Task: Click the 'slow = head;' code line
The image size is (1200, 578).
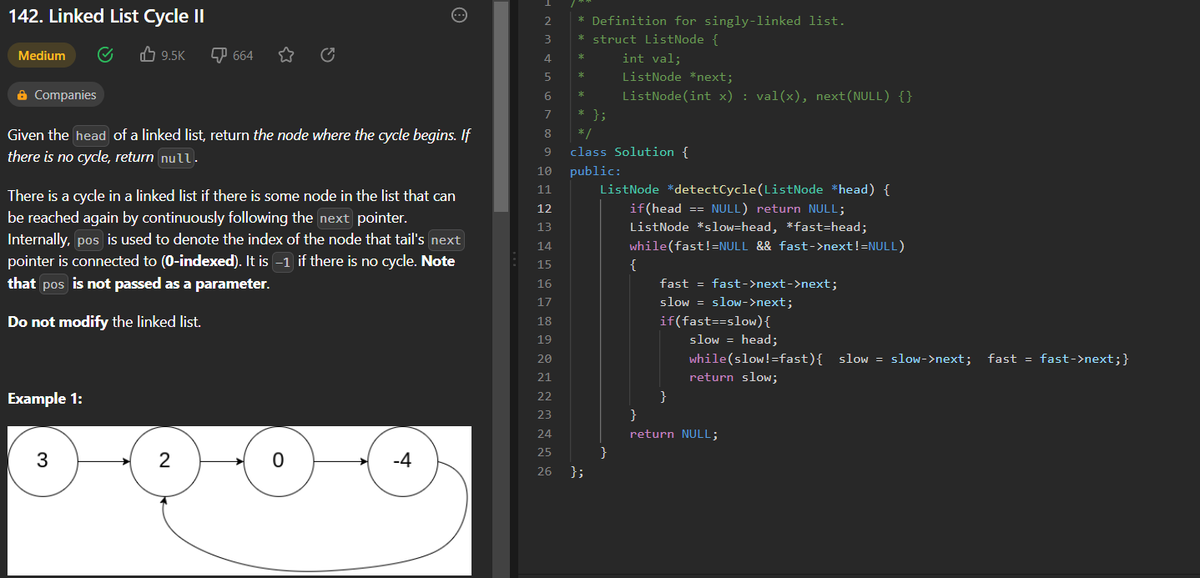Action: (733, 339)
